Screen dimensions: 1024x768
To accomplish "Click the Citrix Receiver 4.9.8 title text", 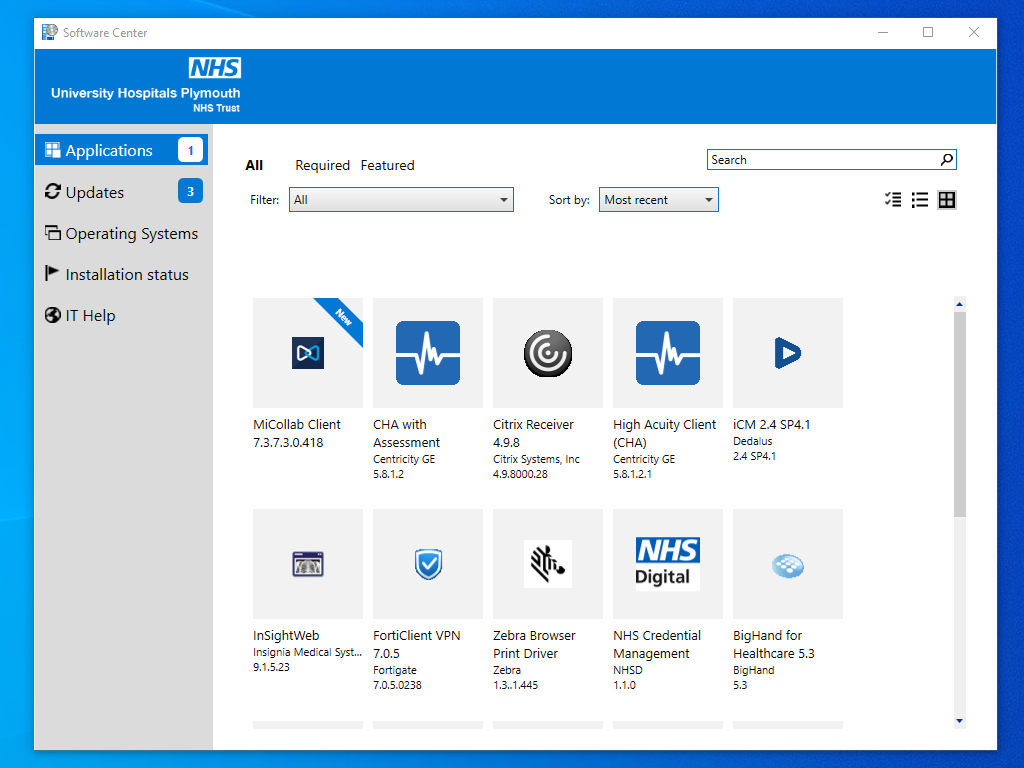I will (533, 434).
